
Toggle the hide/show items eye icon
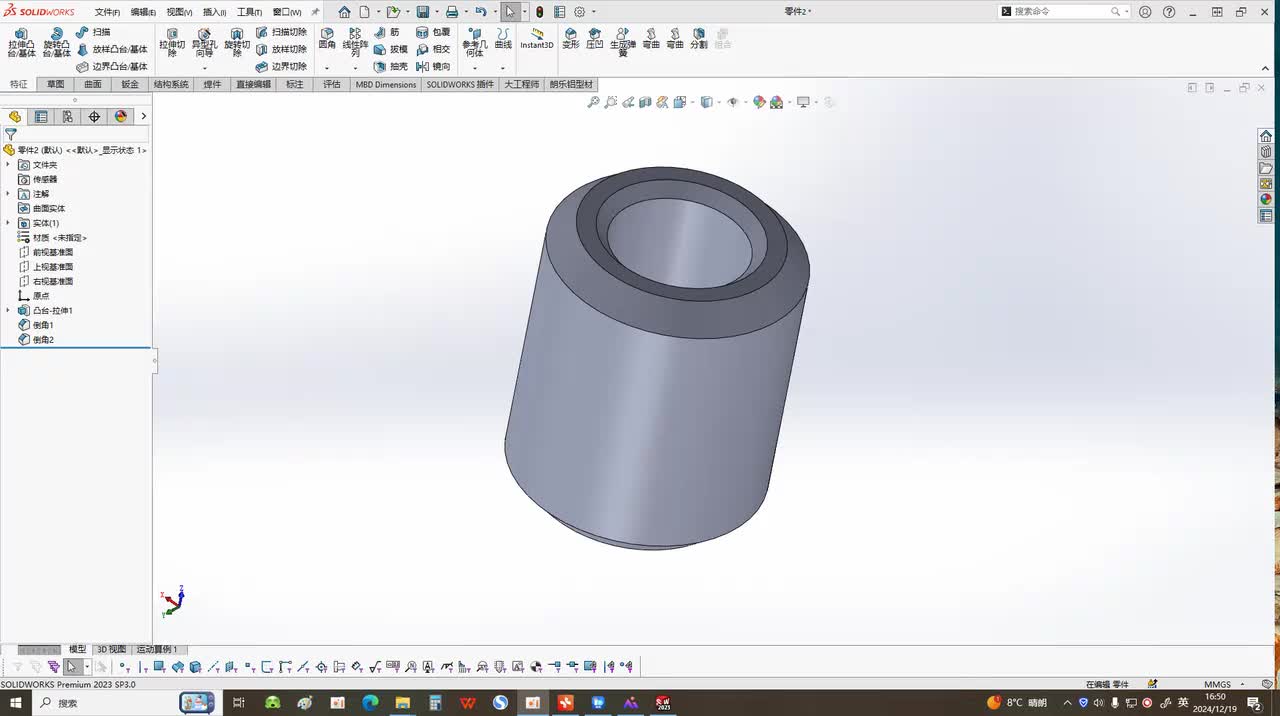click(x=733, y=102)
